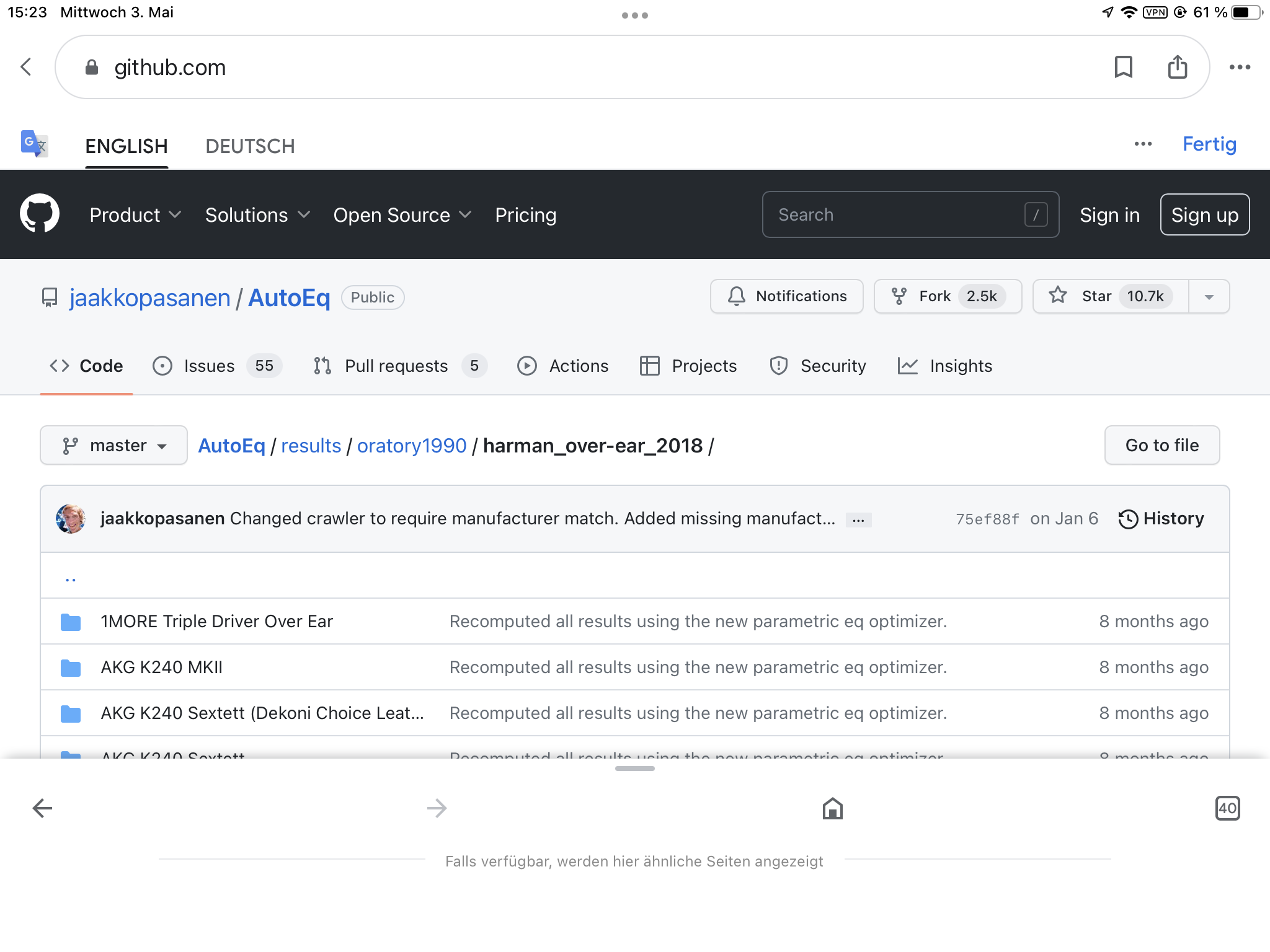Open the AutoEq repository title link
This screenshot has height=952, width=1270.
click(289, 297)
